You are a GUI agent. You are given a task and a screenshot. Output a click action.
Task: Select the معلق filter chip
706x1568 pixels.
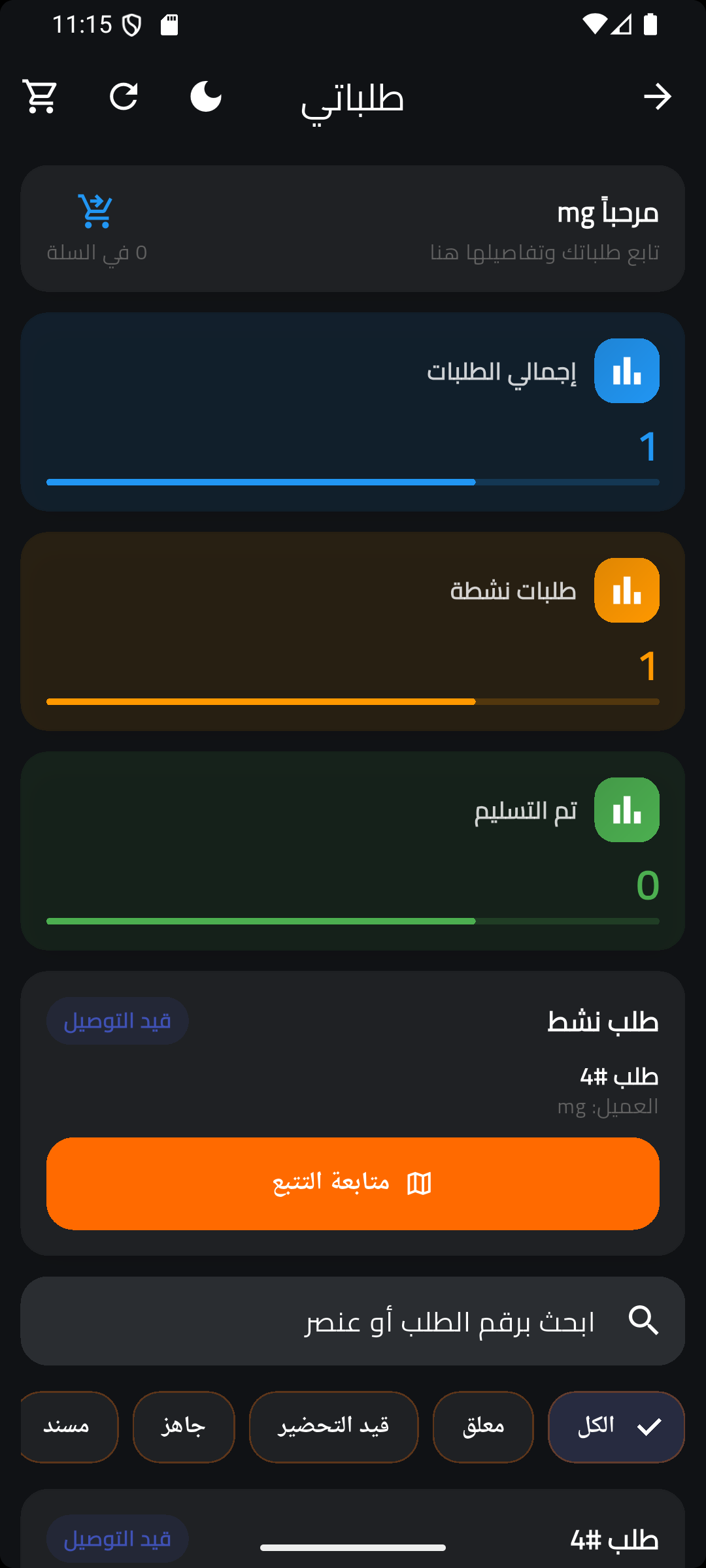pos(483,1427)
